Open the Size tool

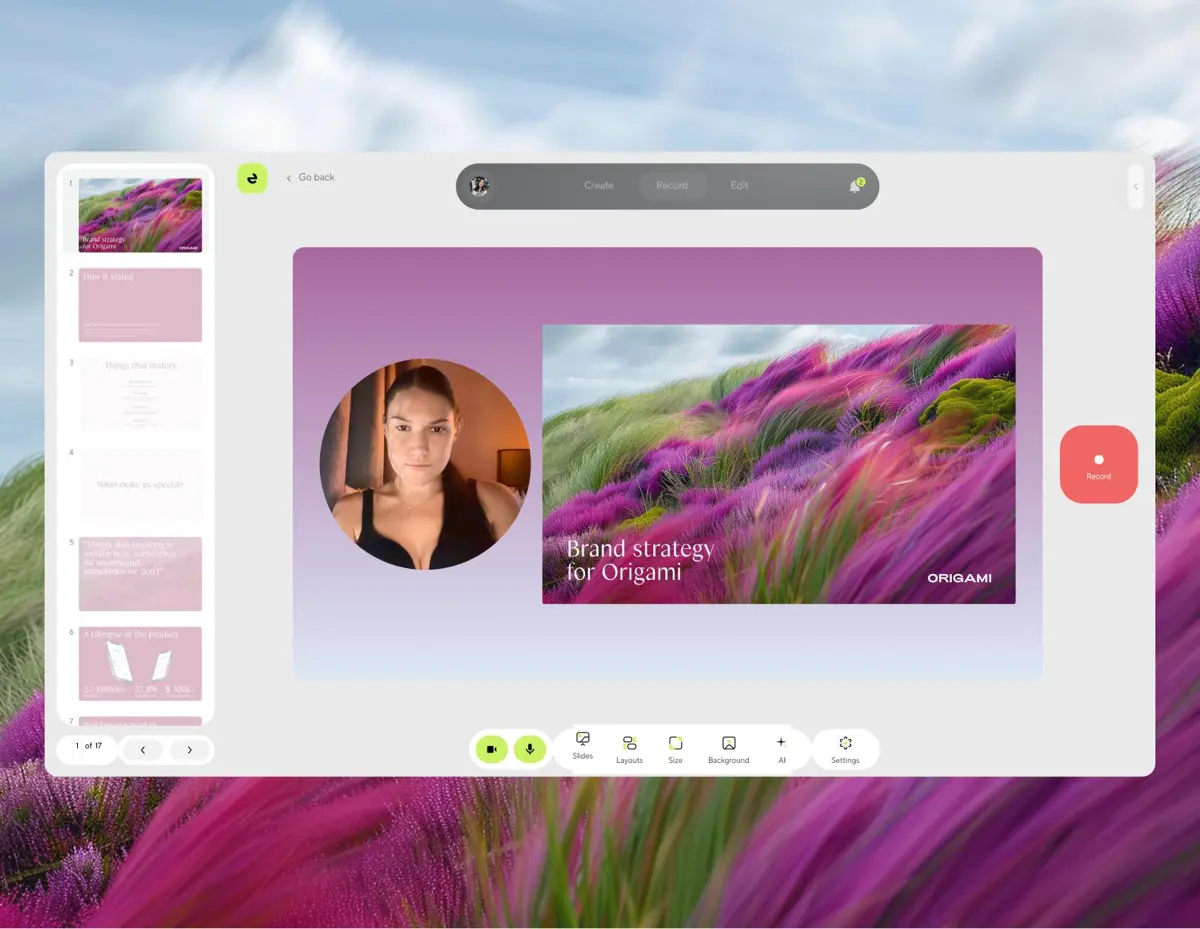pos(675,749)
